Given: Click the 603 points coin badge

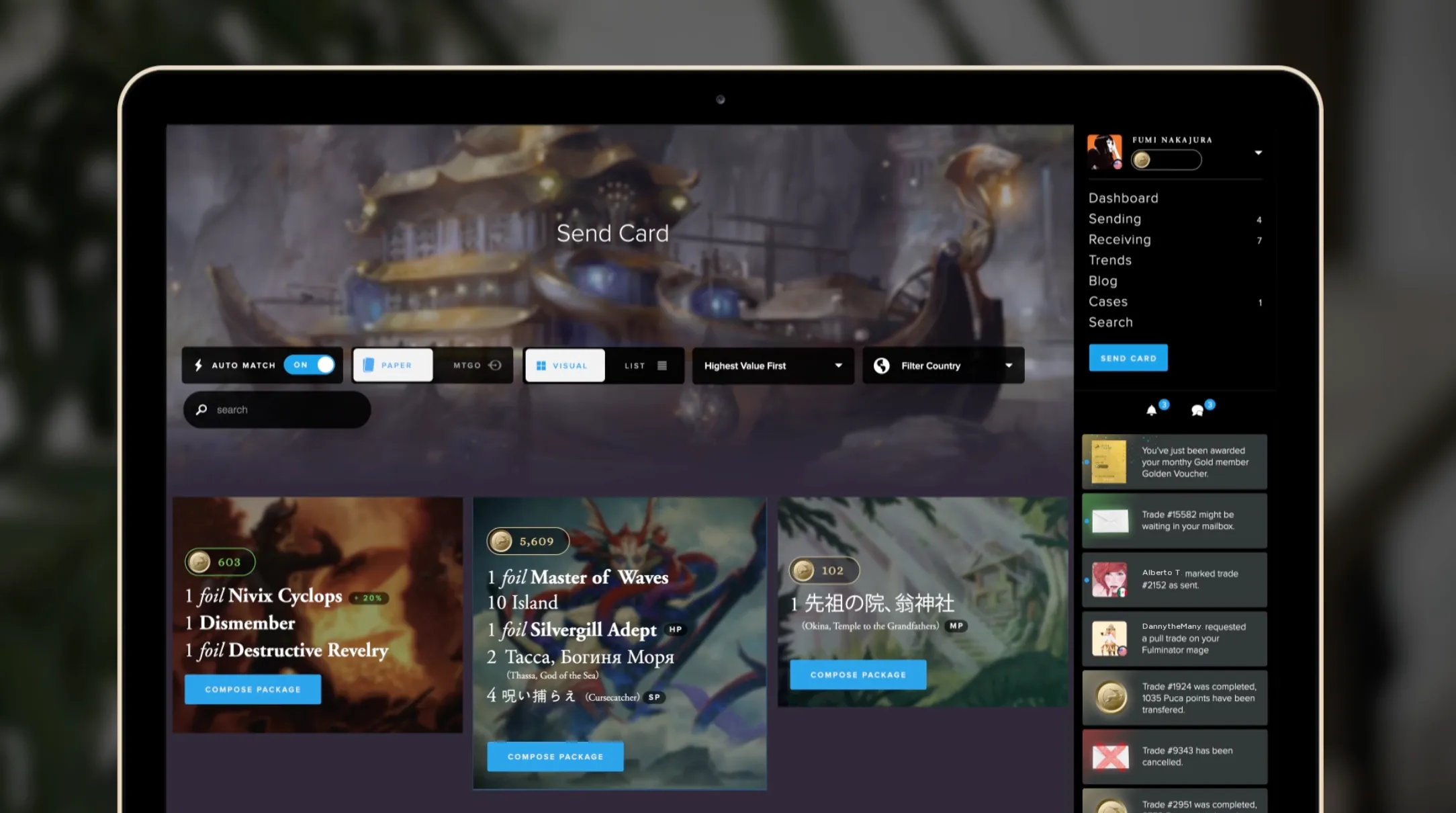Looking at the screenshot, I should pyautogui.click(x=220, y=562).
